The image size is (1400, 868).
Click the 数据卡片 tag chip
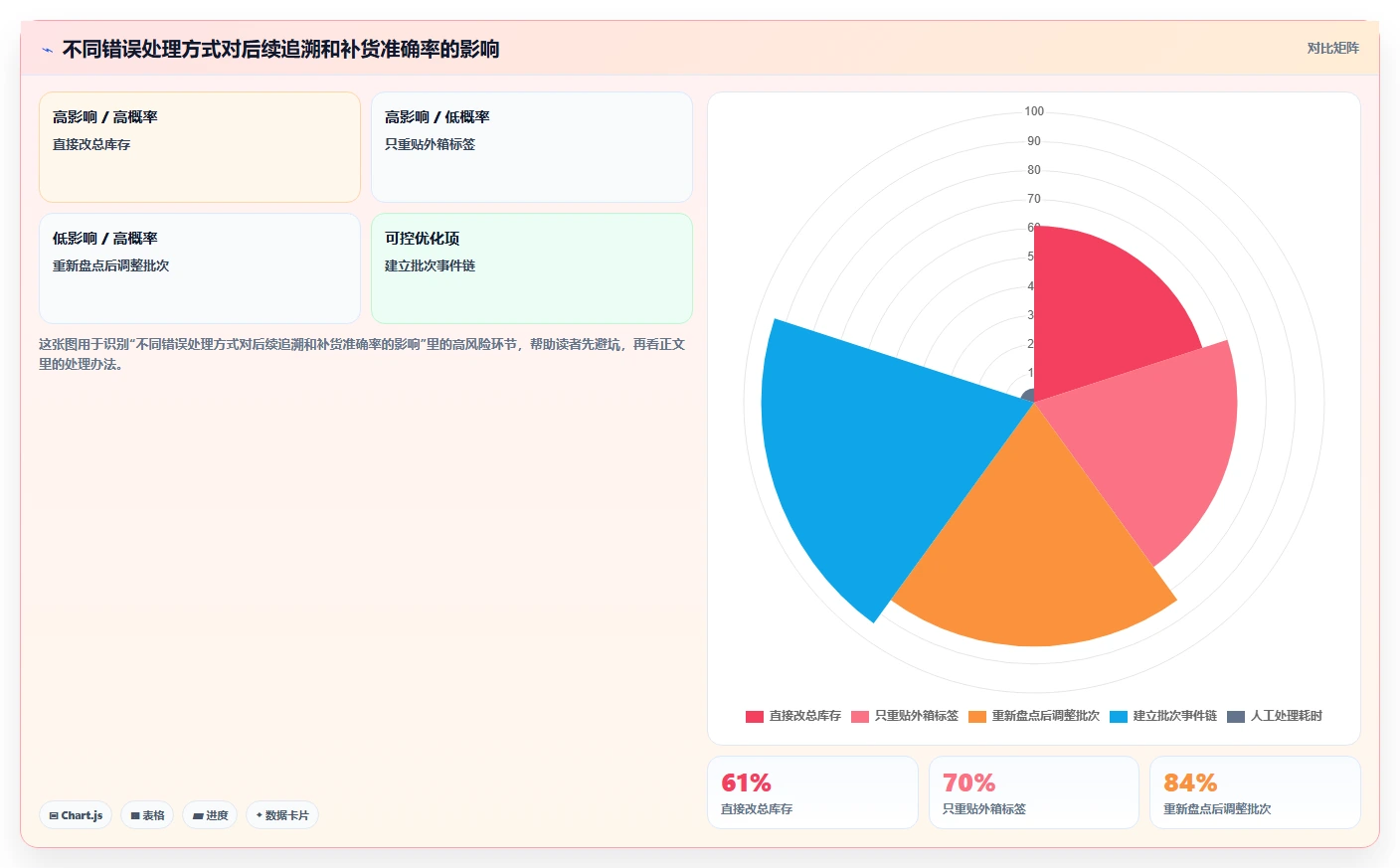282,815
